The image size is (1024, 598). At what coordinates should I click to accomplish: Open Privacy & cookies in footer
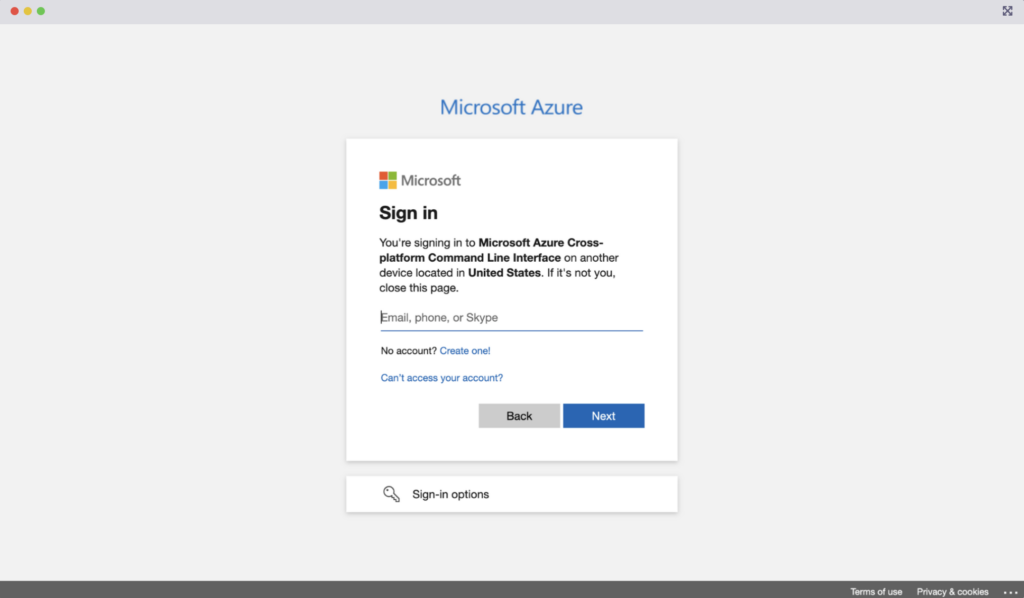(952, 591)
